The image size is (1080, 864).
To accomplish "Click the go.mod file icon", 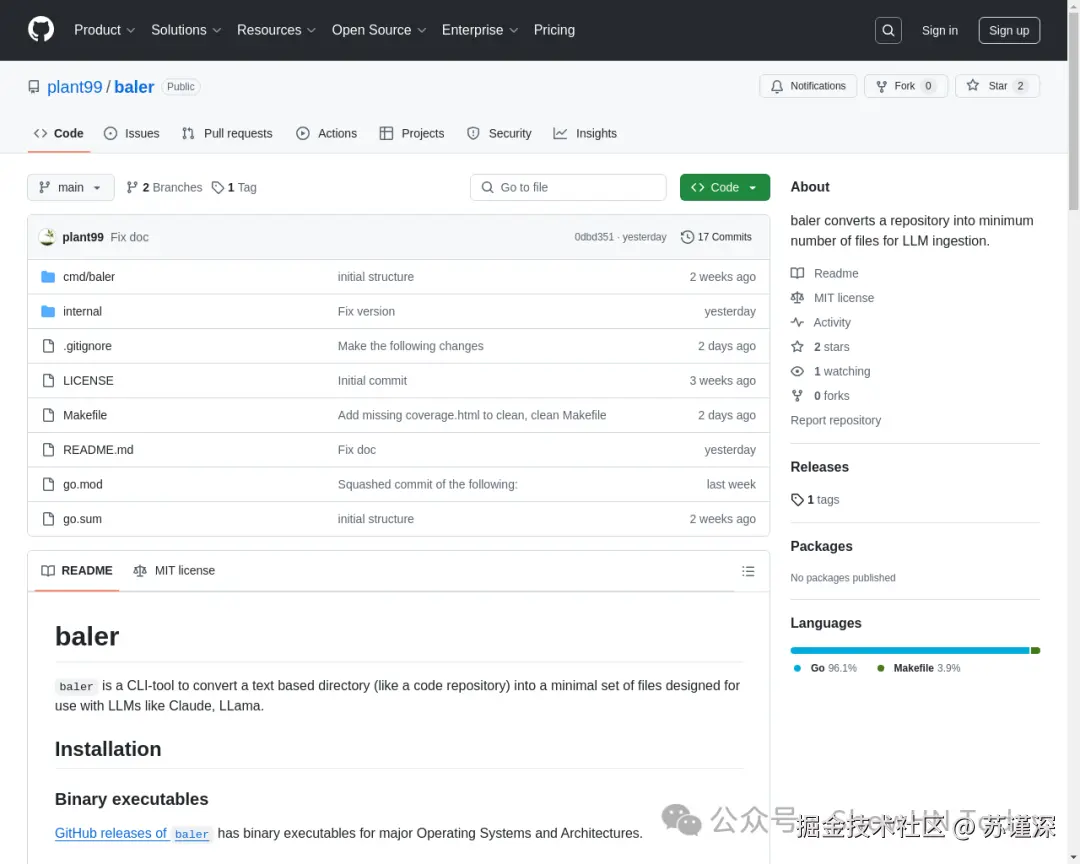I will [x=48, y=484].
